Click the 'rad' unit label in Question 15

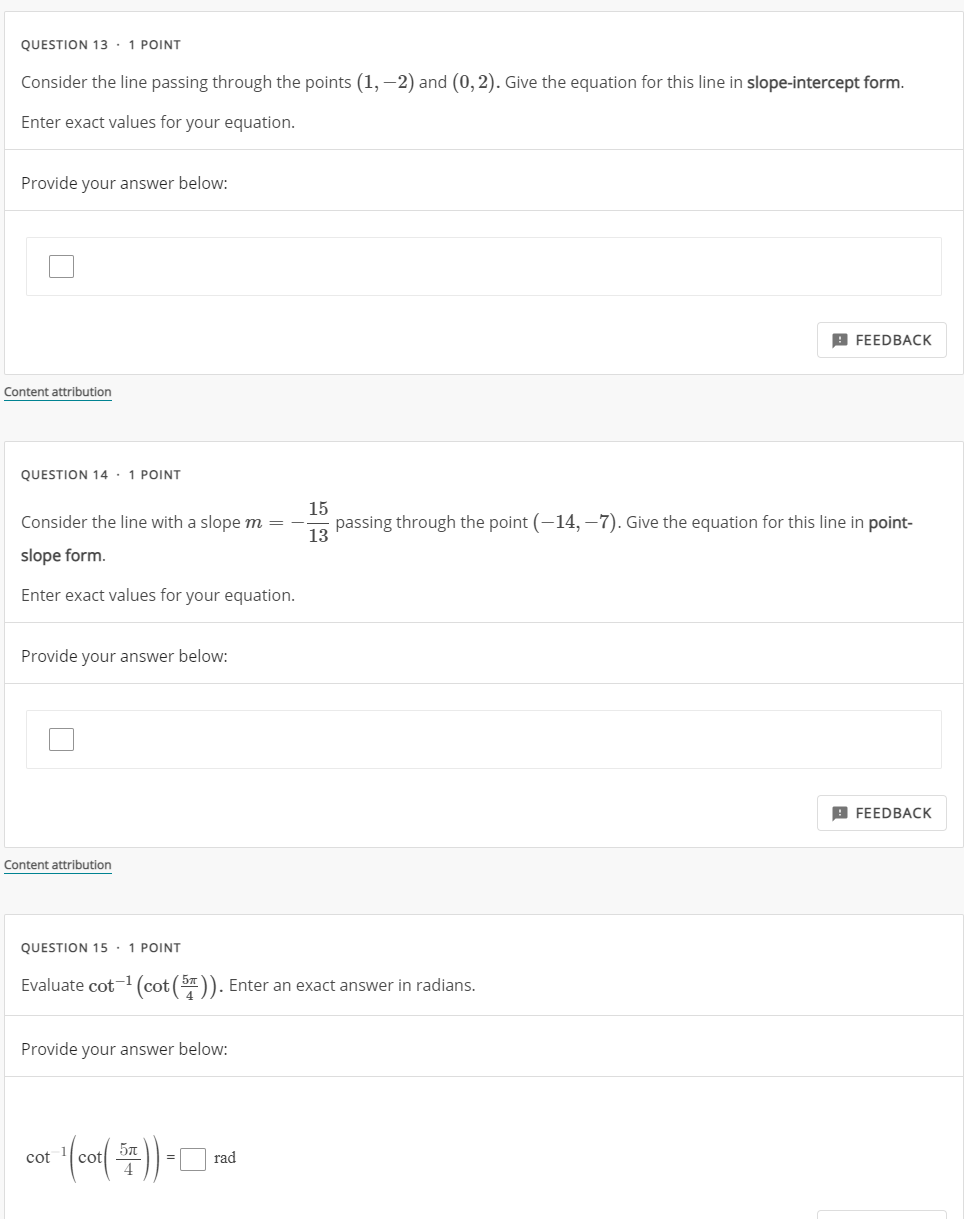(x=225, y=1158)
